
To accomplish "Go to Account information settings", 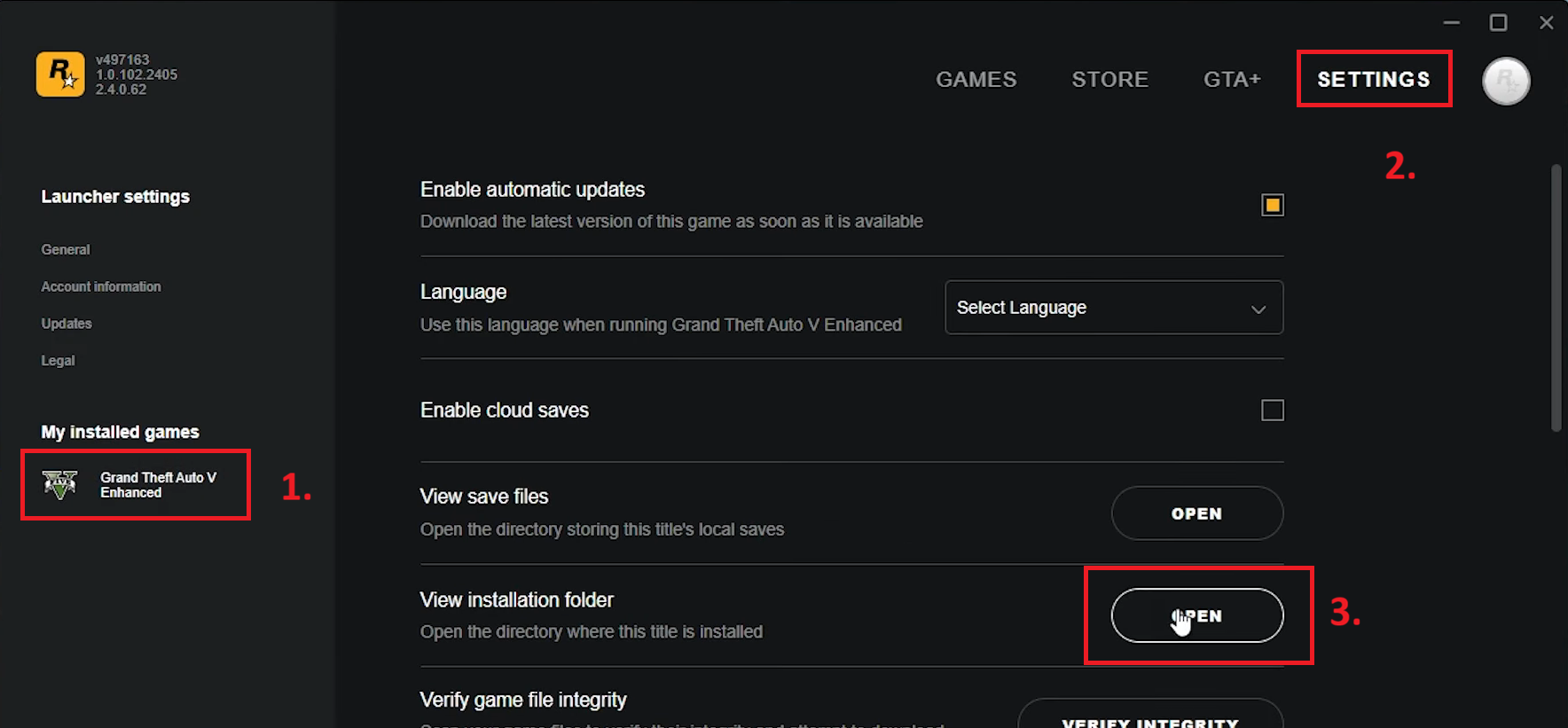I will coord(101,286).
